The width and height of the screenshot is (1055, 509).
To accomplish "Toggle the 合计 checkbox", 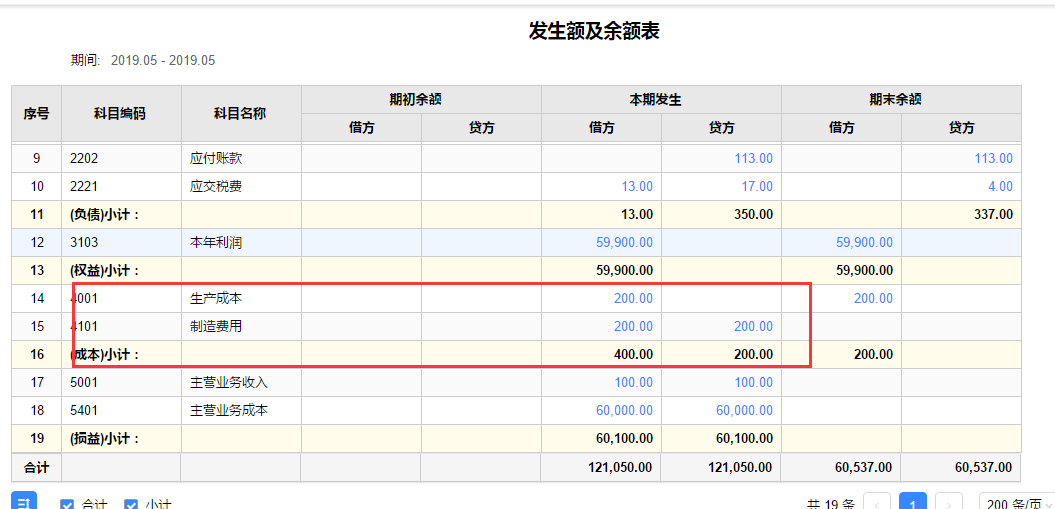I will pyautogui.click(x=68, y=505).
